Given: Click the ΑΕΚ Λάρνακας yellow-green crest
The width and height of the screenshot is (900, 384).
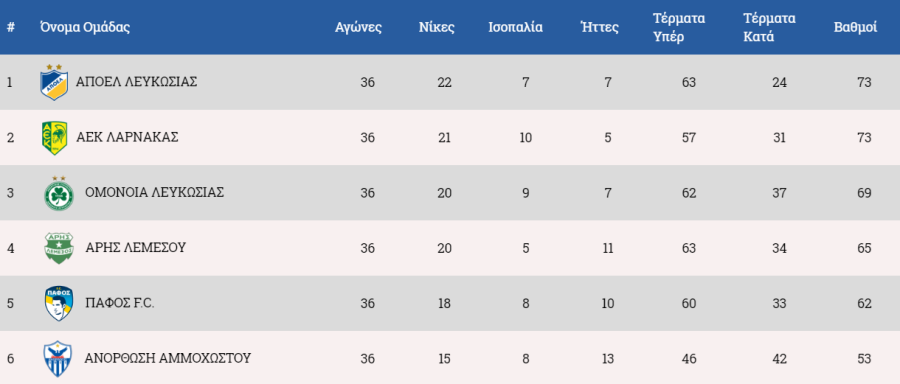Looking at the screenshot, I should click(55, 138).
